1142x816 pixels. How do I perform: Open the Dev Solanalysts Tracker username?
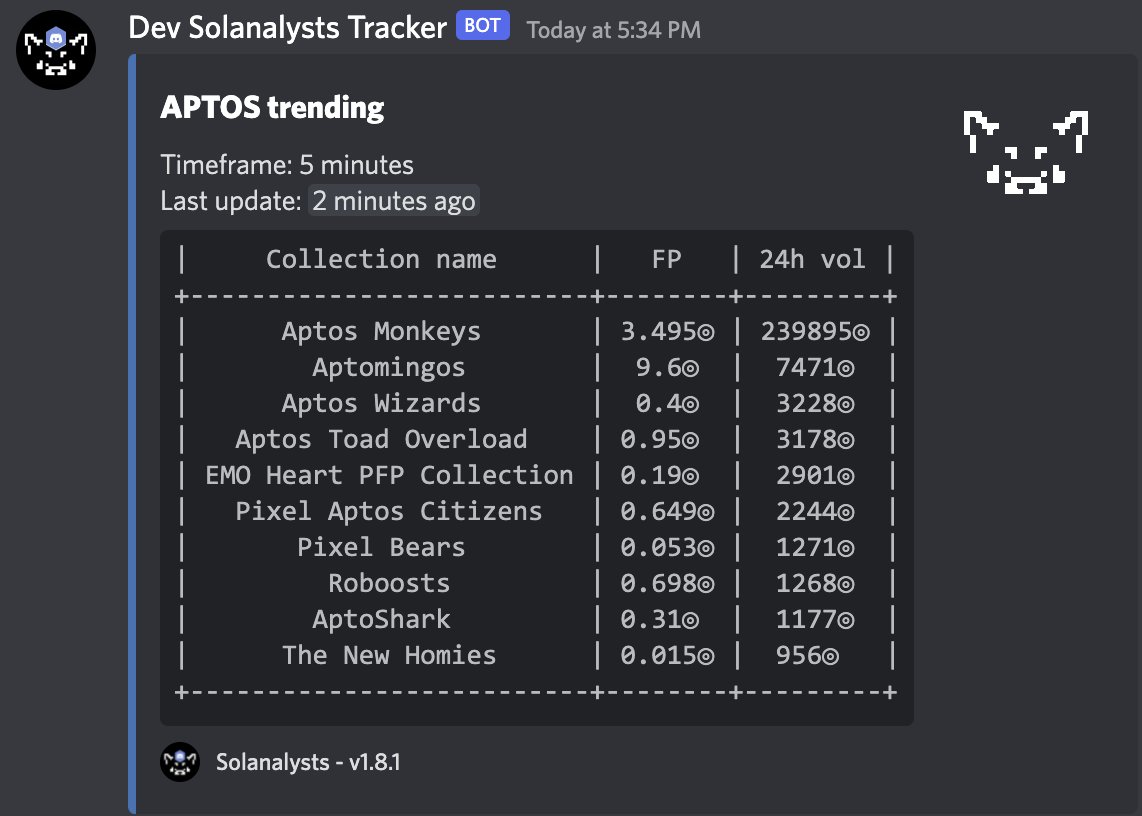tap(287, 28)
